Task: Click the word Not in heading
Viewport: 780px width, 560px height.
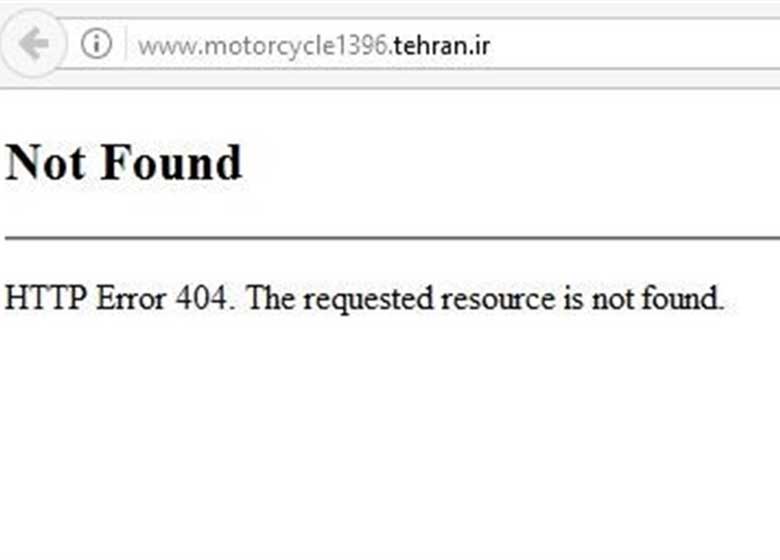Action: click(x=45, y=162)
